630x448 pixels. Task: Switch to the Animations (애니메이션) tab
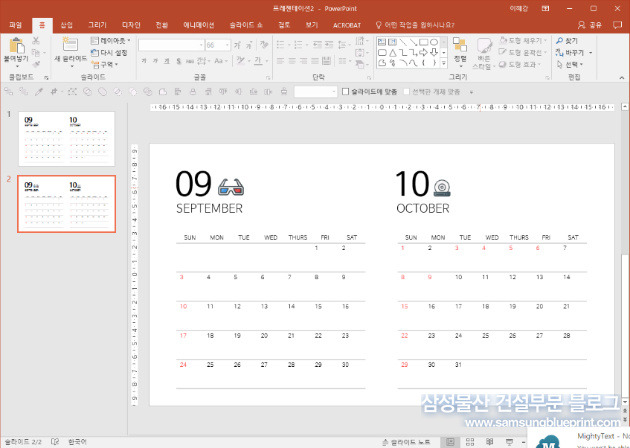(x=198, y=25)
